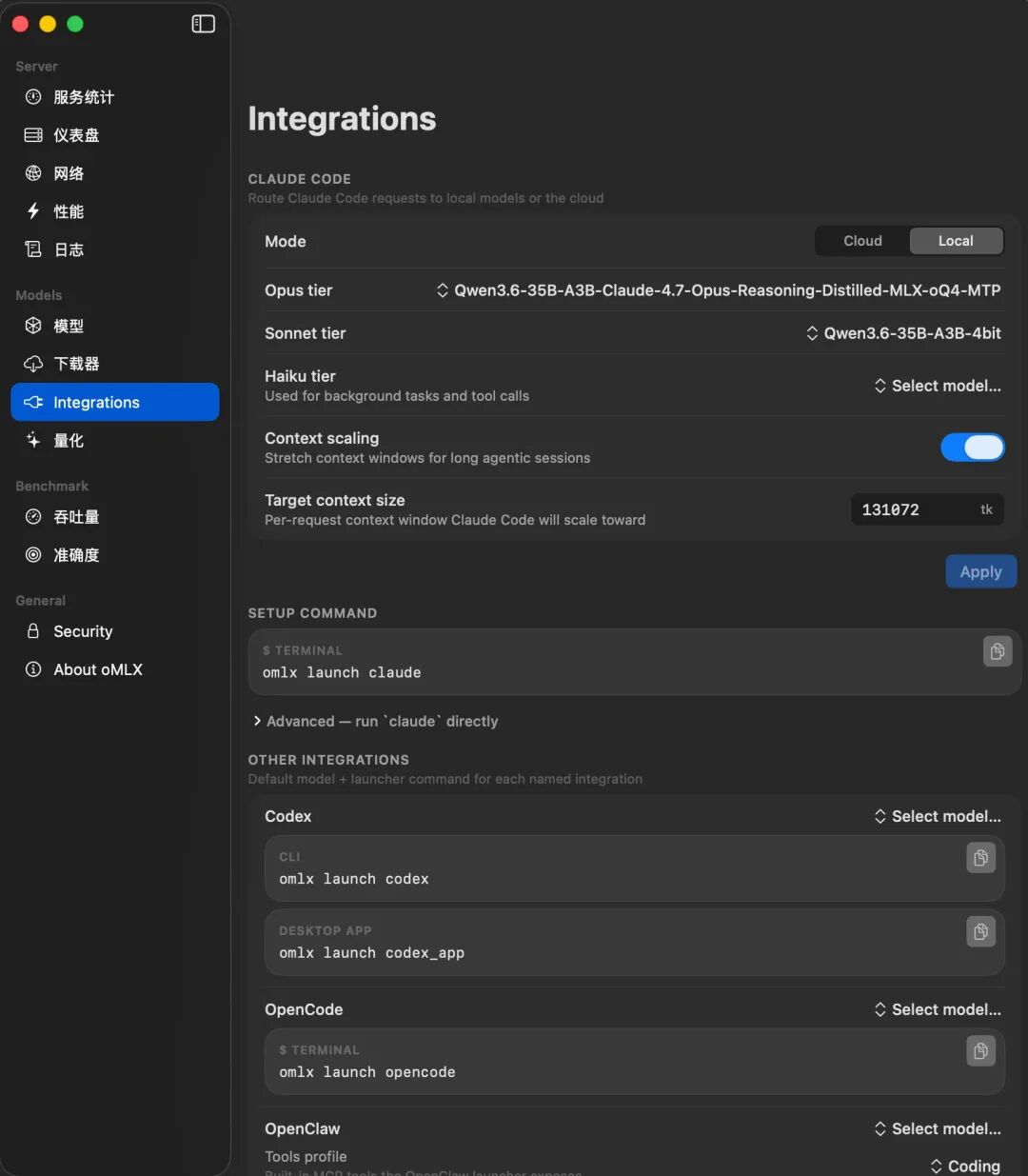The height and width of the screenshot is (1176, 1028).
Task: Open the 服务统计 clock icon
Action: coord(33,97)
